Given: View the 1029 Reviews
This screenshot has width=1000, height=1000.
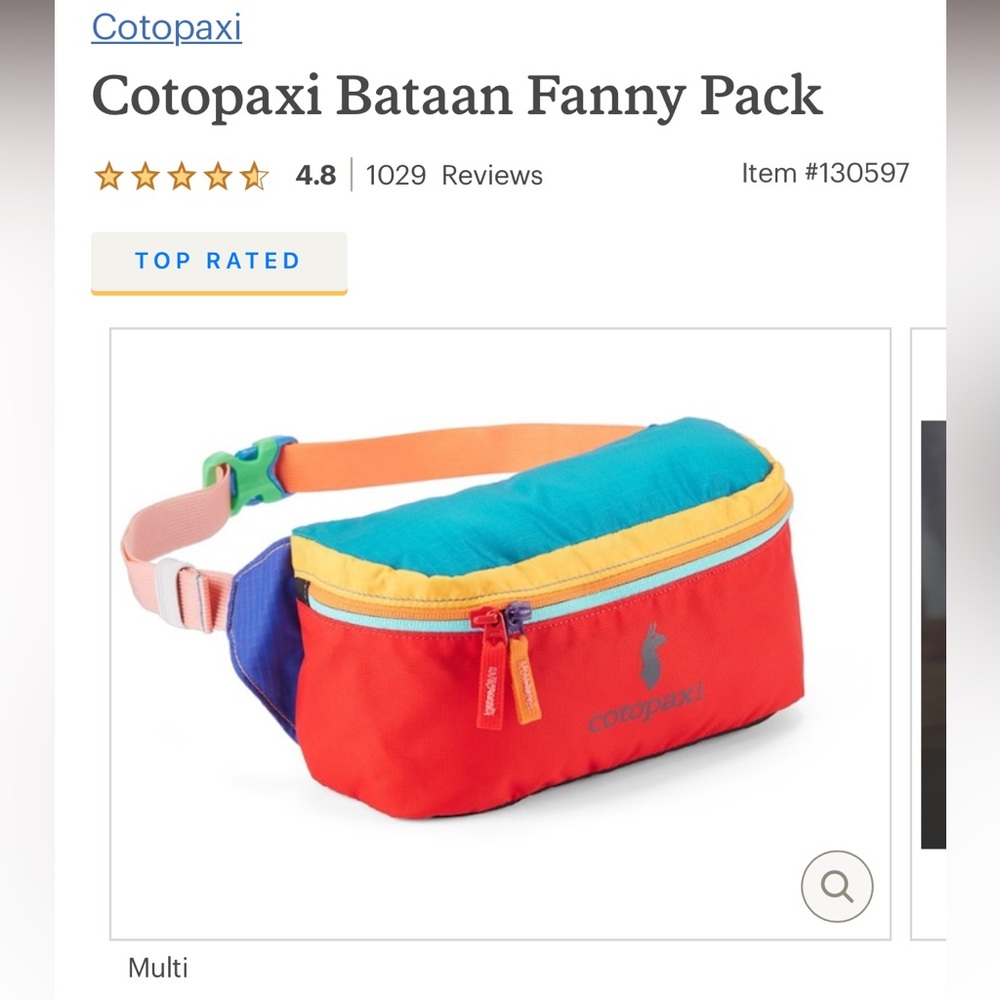Looking at the screenshot, I should (453, 175).
